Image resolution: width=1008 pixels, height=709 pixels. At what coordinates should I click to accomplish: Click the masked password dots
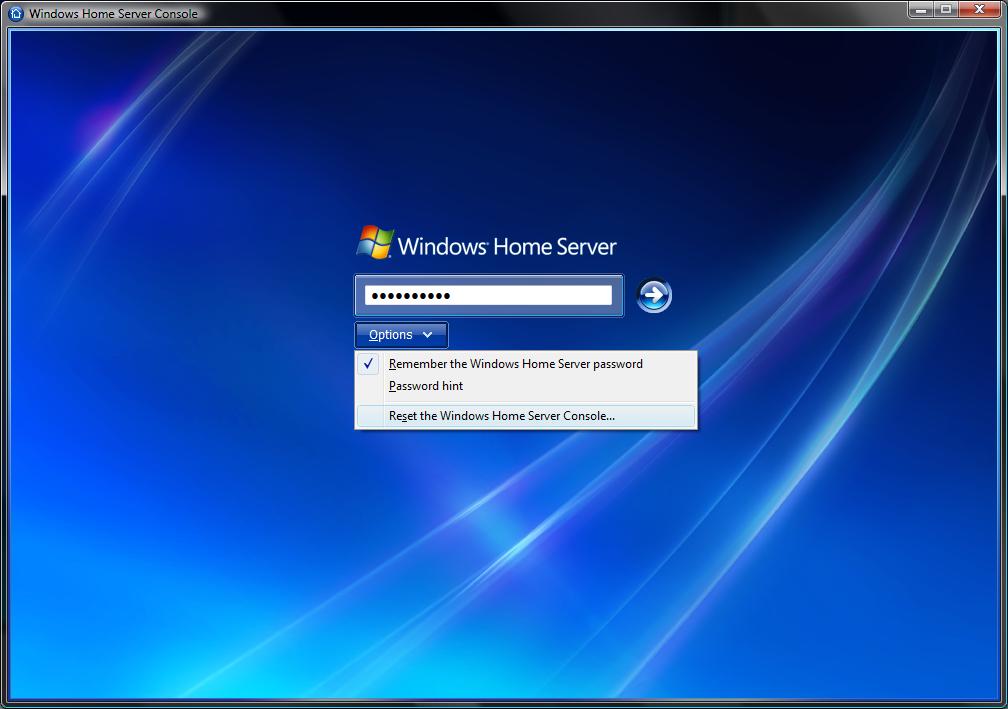coord(410,295)
